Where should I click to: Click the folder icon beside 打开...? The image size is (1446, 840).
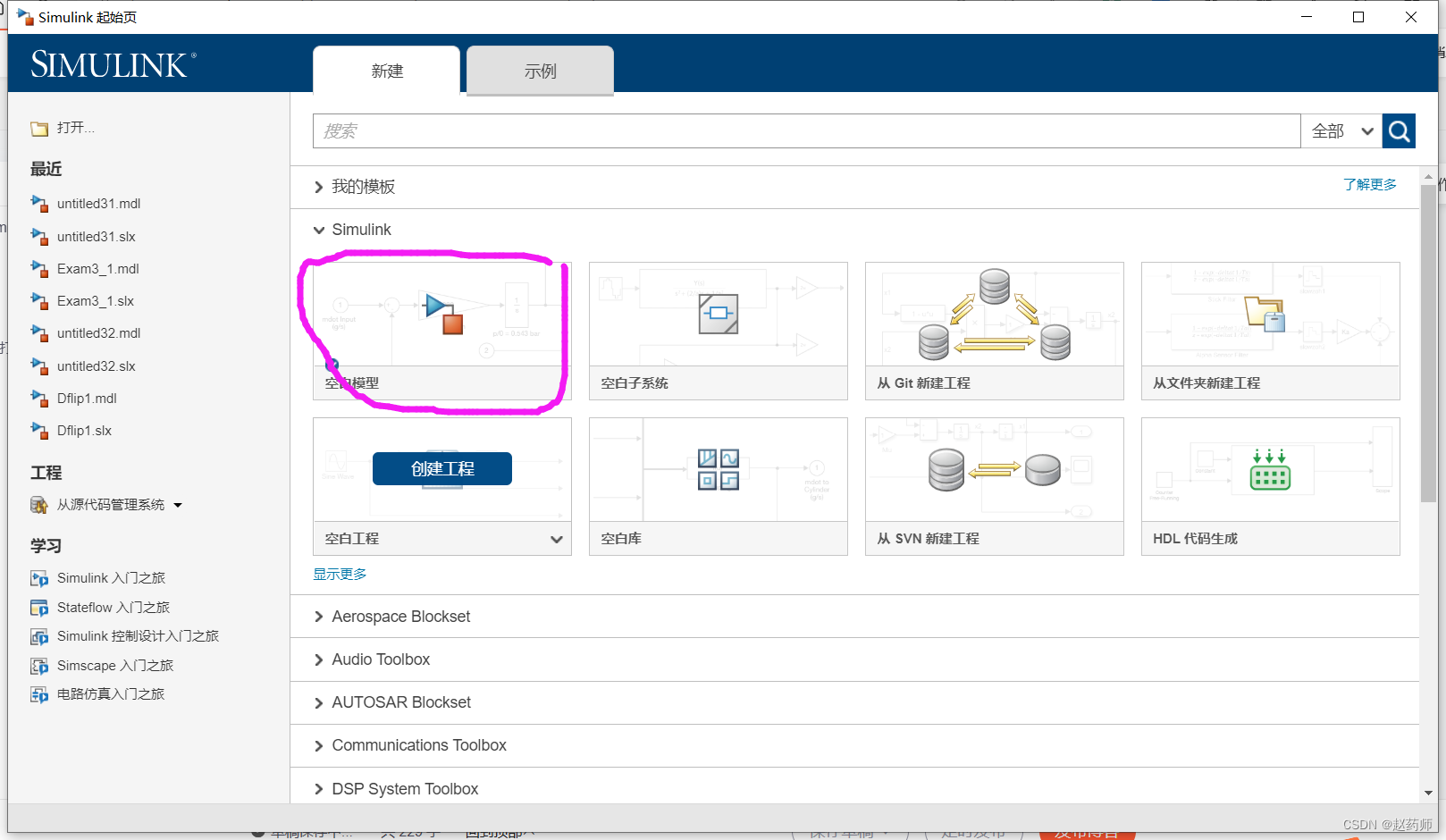tap(39, 129)
